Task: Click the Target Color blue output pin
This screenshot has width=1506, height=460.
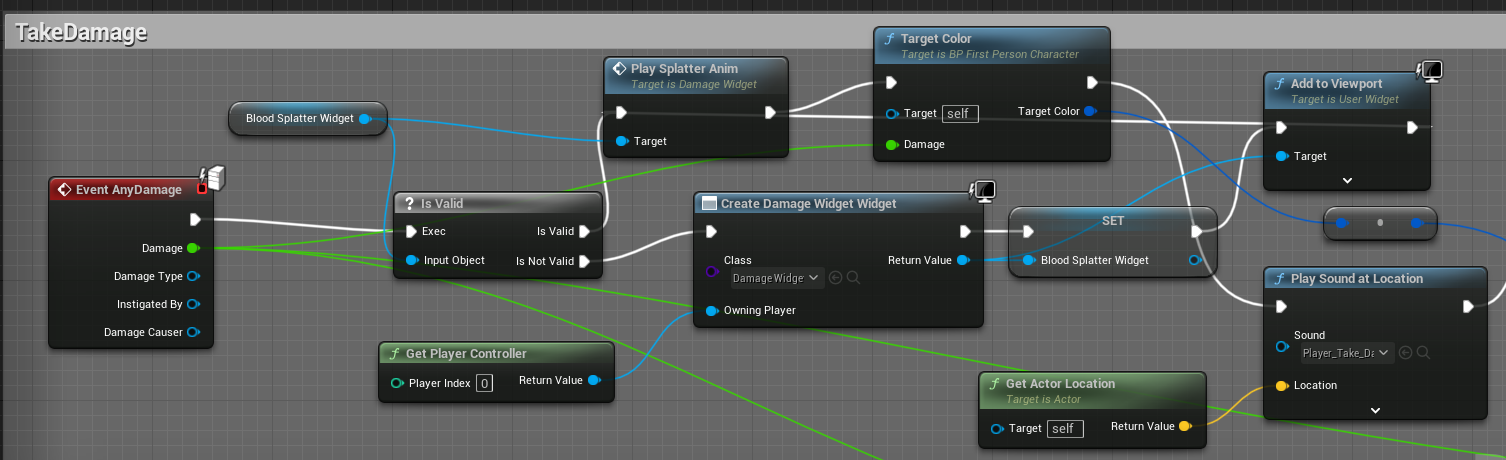Action: (1090, 112)
